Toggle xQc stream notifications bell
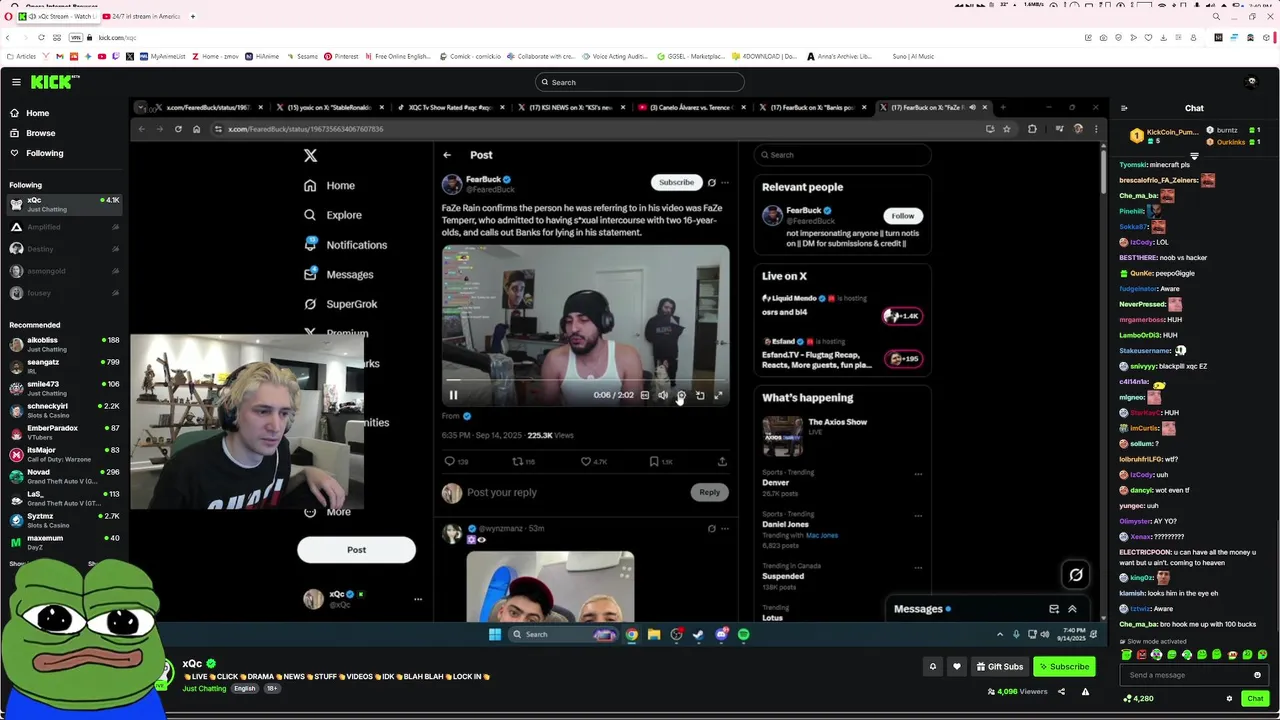1280x720 pixels. pos(933,667)
